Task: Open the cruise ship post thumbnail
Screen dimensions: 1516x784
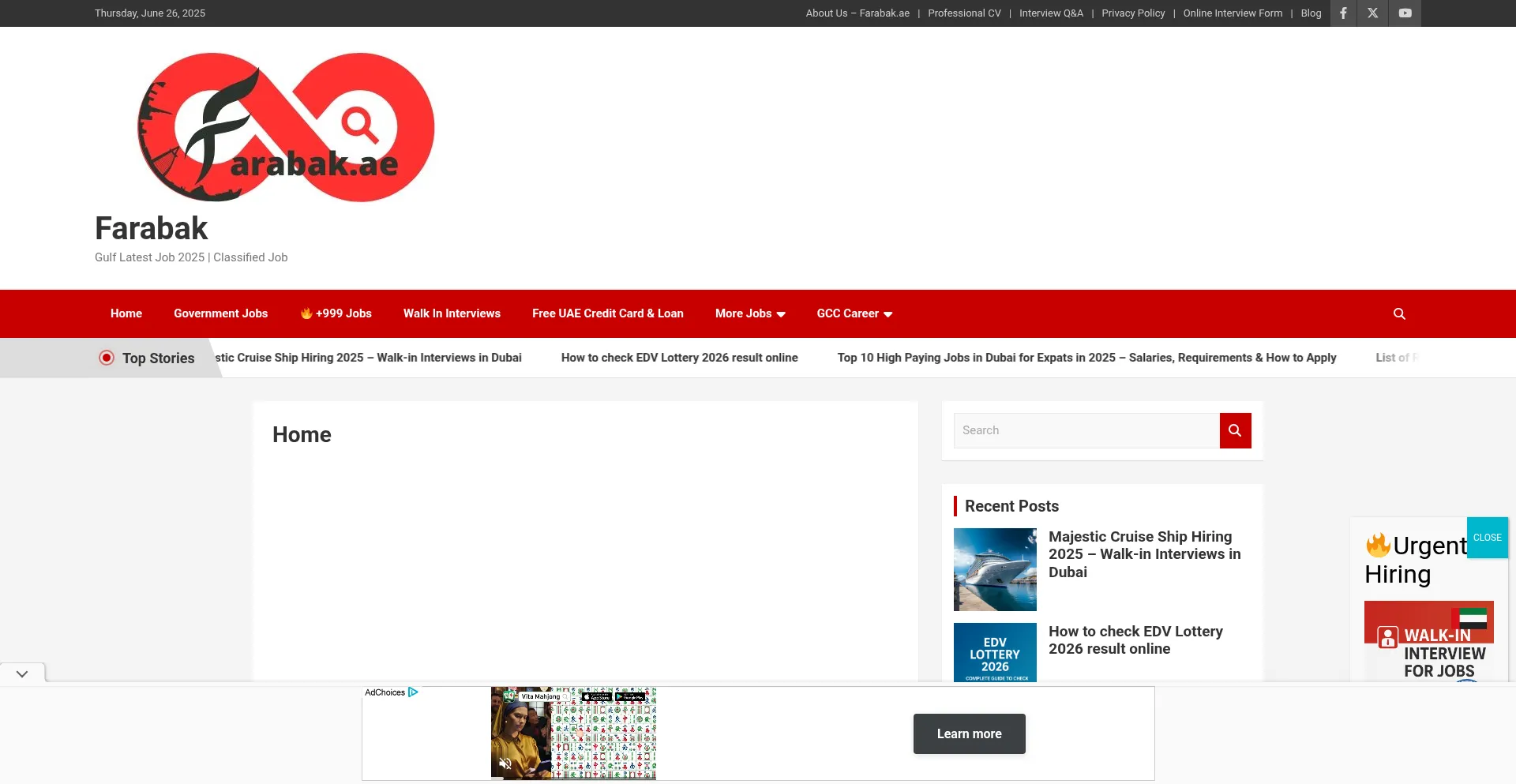Action: pyautogui.click(x=995, y=569)
